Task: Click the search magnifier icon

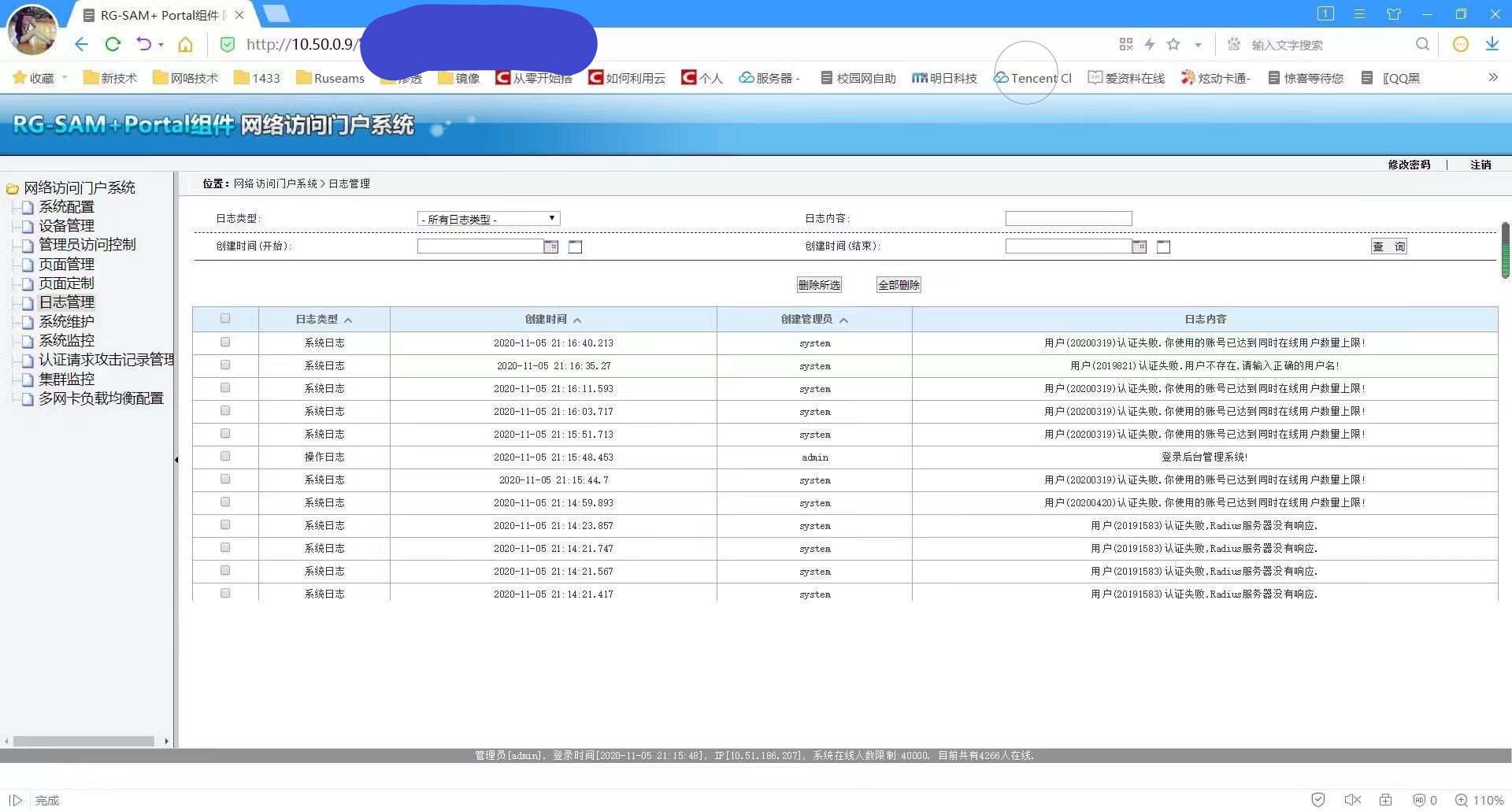Action: (x=1422, y=44)
